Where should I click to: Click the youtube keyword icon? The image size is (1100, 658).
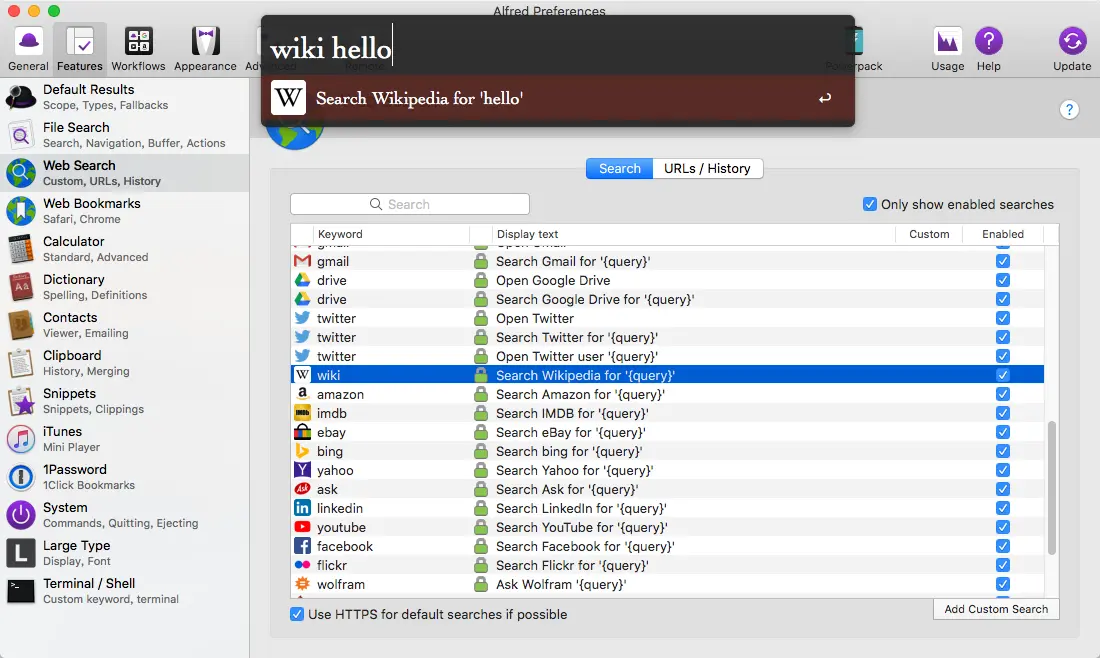(x=302, y=527)
